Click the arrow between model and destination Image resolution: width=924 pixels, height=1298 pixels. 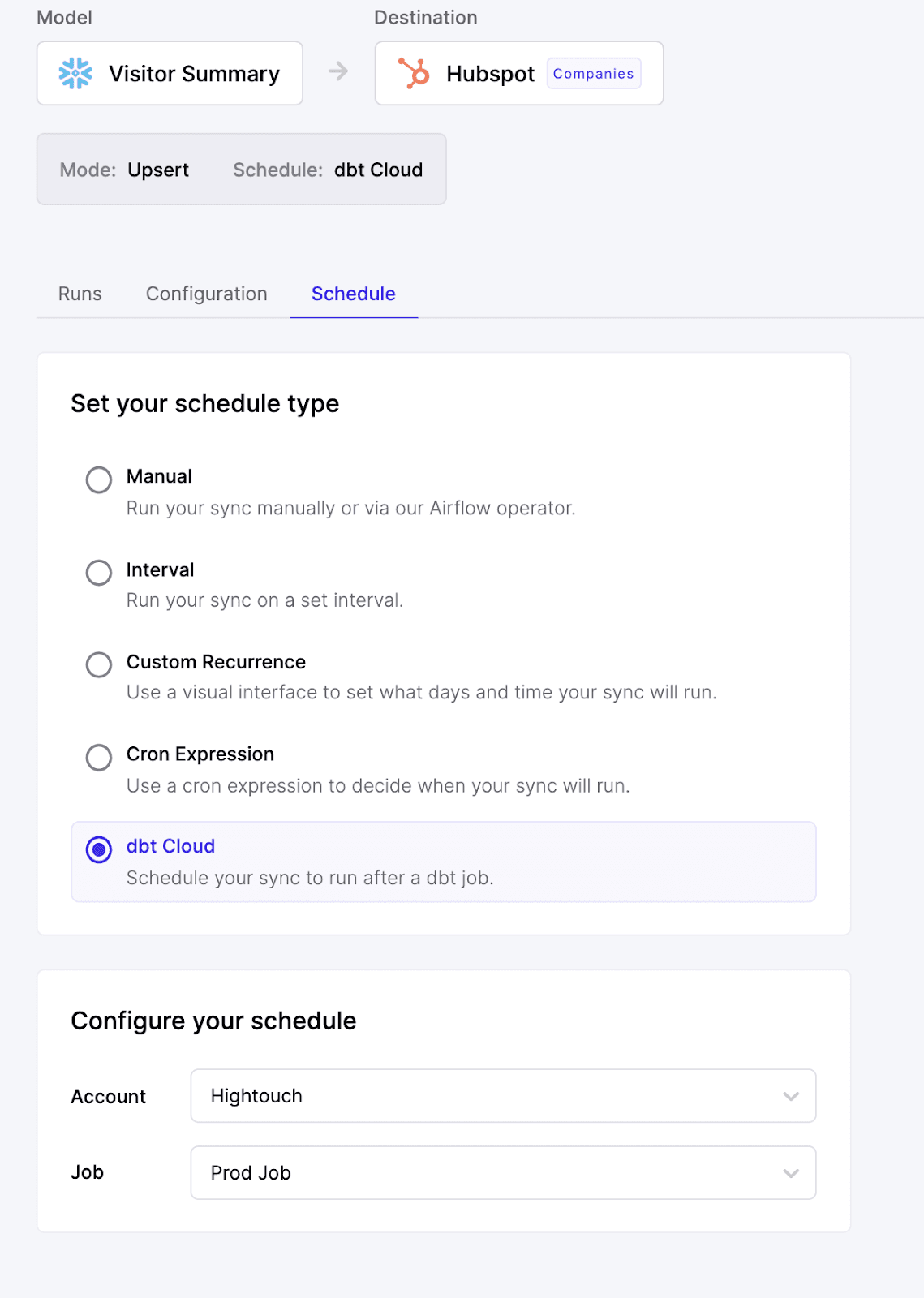pyautogui.click(x=338, y=72)
